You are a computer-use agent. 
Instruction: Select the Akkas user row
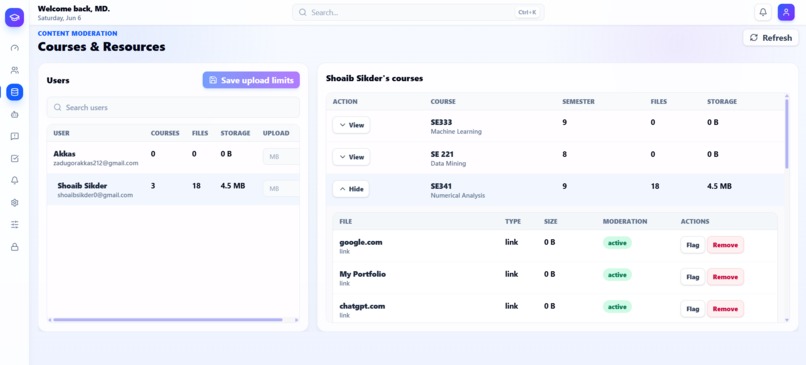coord(173,158)
